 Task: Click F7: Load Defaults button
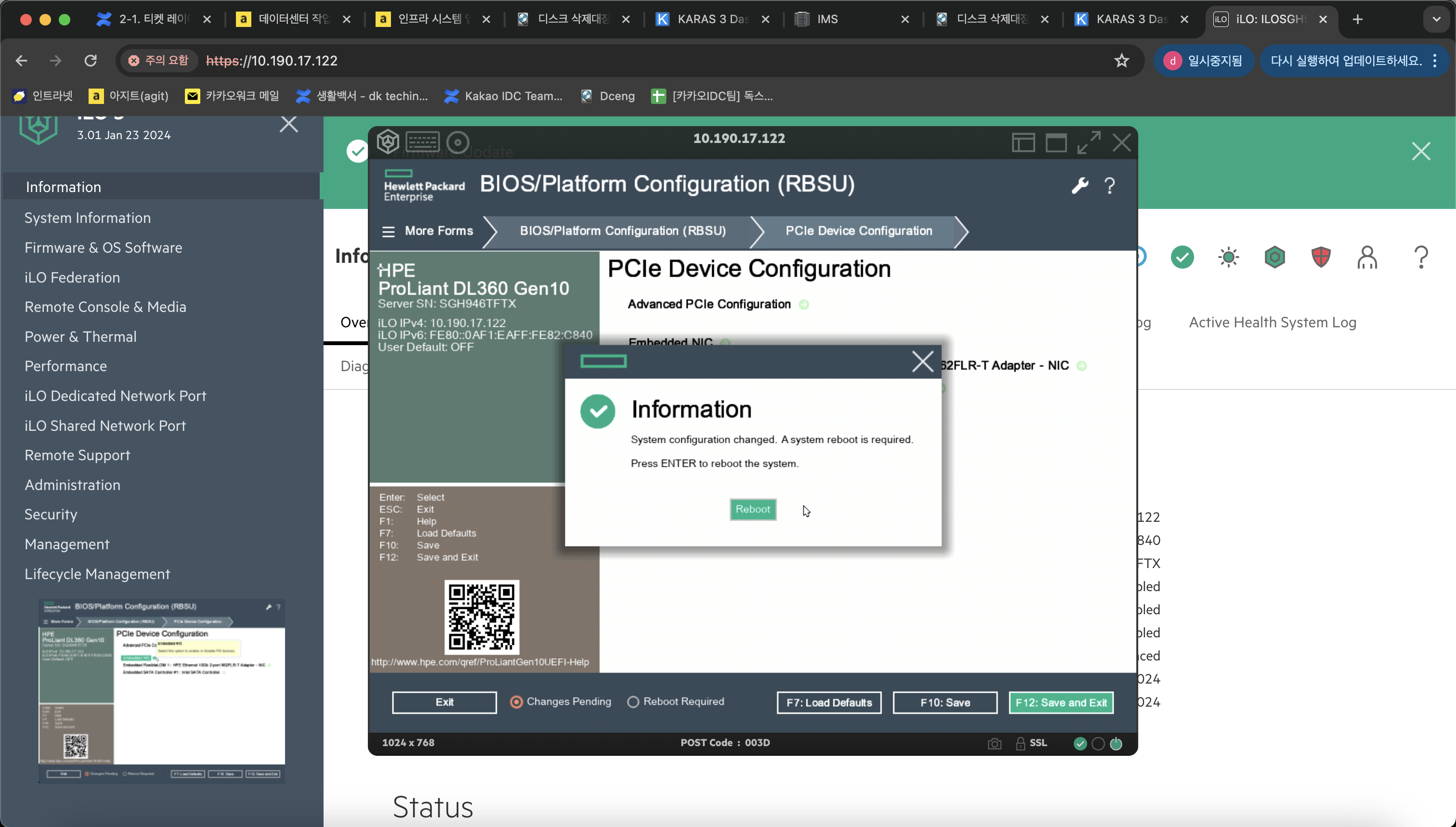pos(829,703)
